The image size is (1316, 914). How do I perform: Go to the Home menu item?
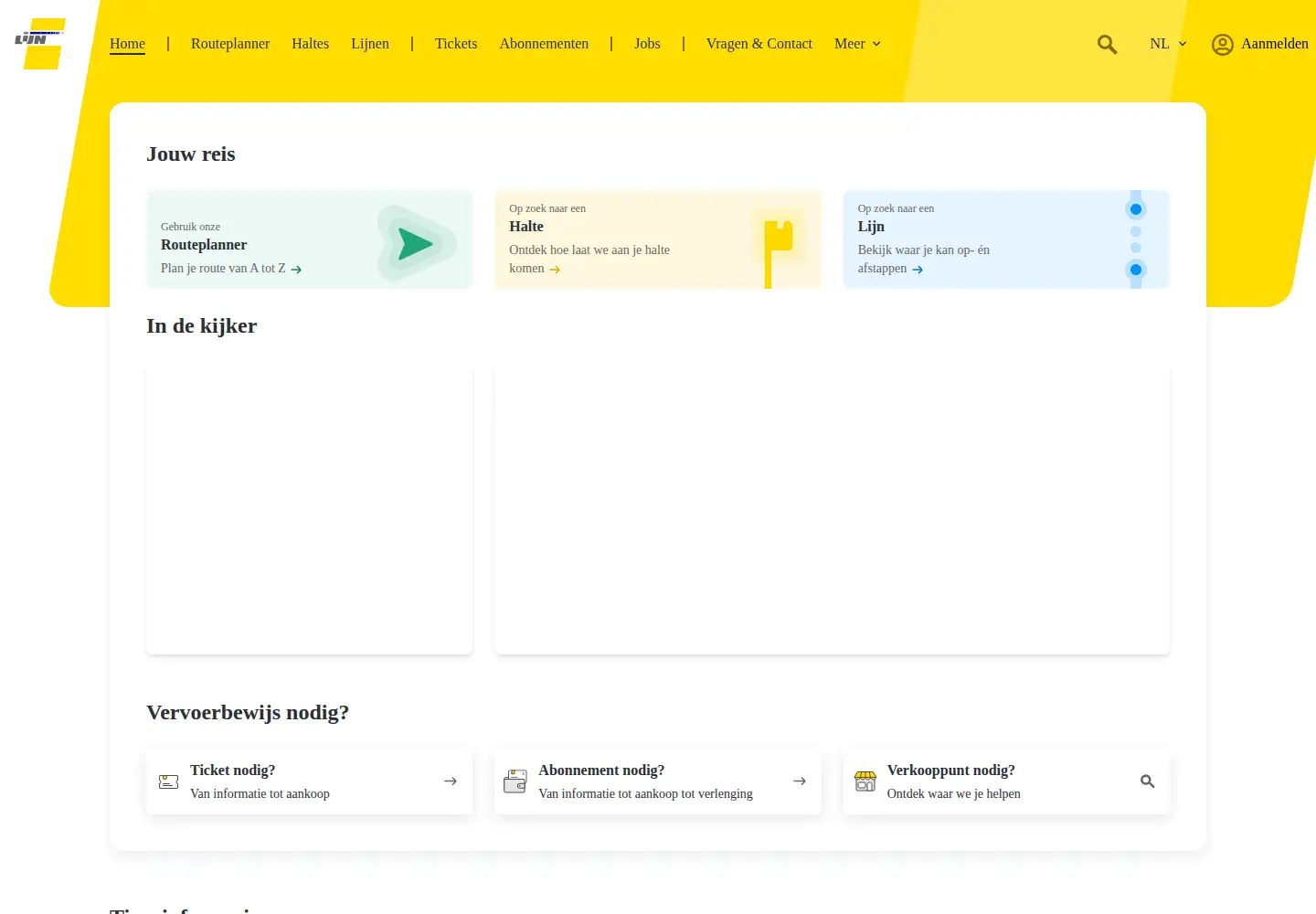[x=127, y=44]
